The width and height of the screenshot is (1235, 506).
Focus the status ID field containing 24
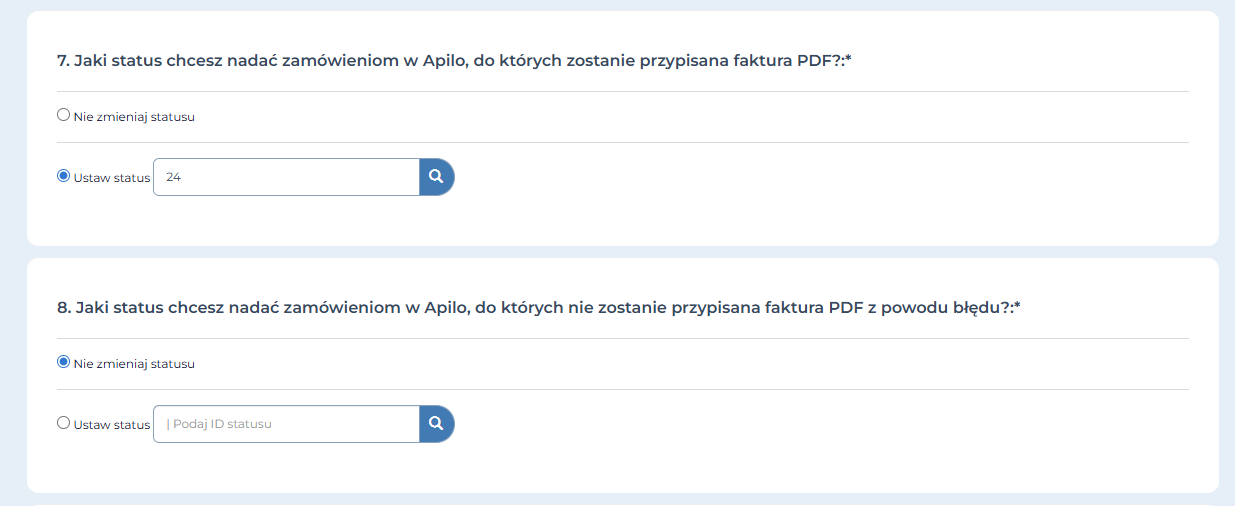286,177
